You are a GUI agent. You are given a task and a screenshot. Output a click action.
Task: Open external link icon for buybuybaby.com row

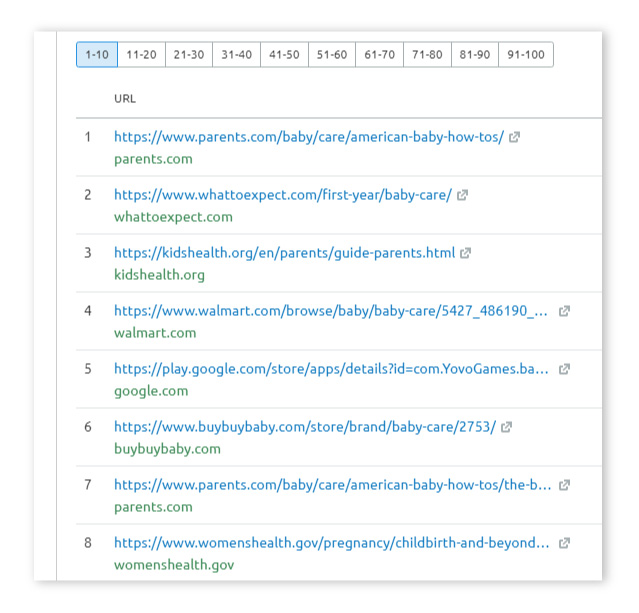click(x=506, y=427)
